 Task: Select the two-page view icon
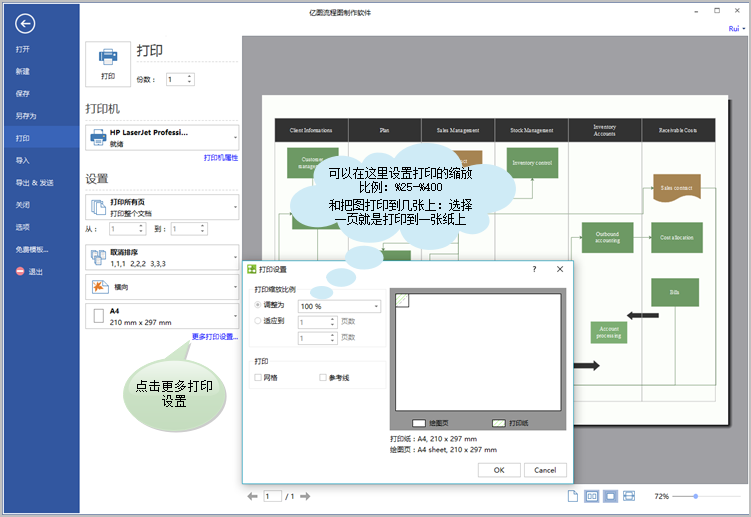point(592,496)
